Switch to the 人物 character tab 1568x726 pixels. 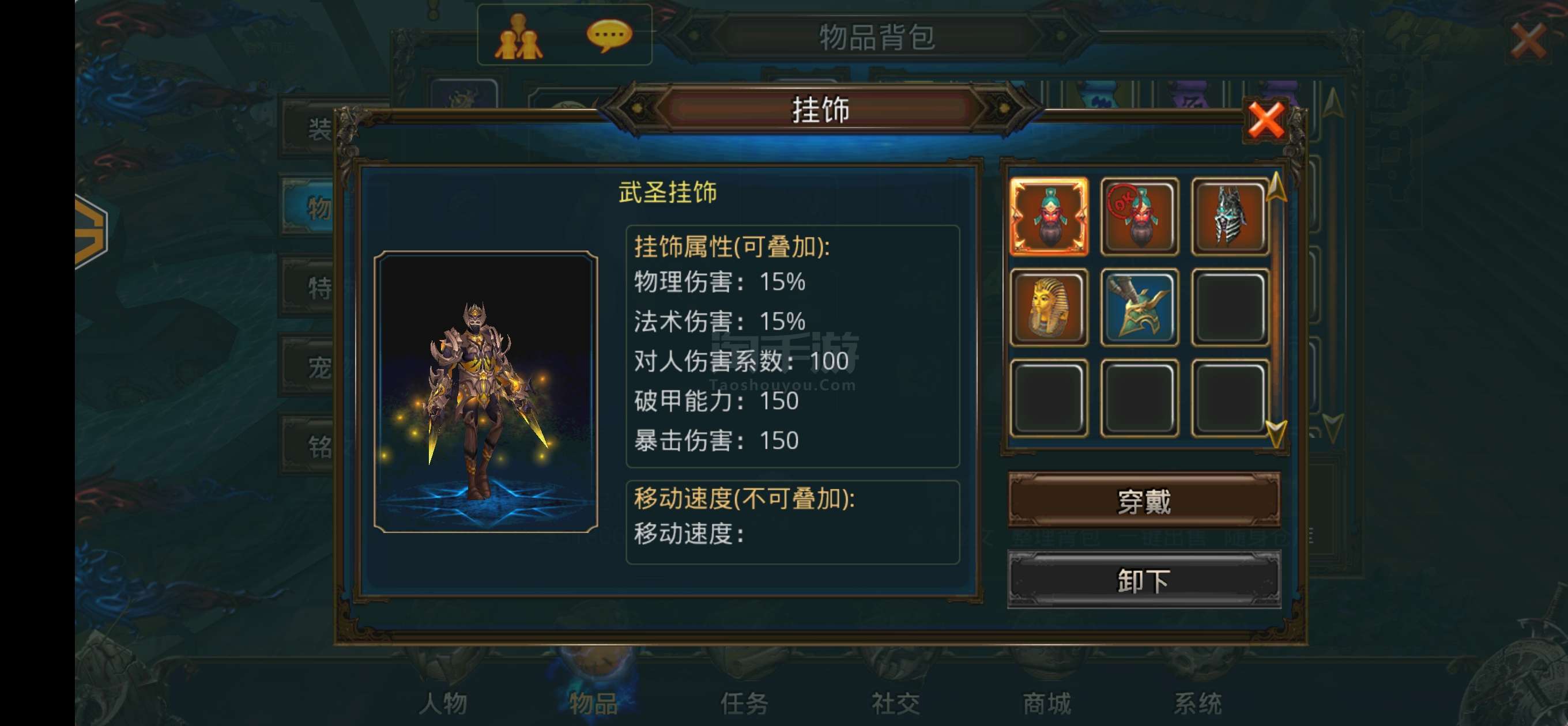pos(443,703)
